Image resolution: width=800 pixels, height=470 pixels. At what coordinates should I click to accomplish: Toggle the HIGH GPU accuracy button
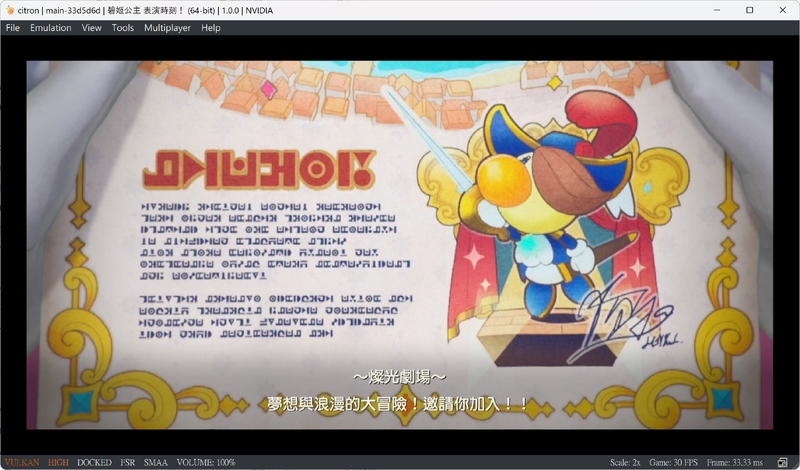tap(58, 462)
